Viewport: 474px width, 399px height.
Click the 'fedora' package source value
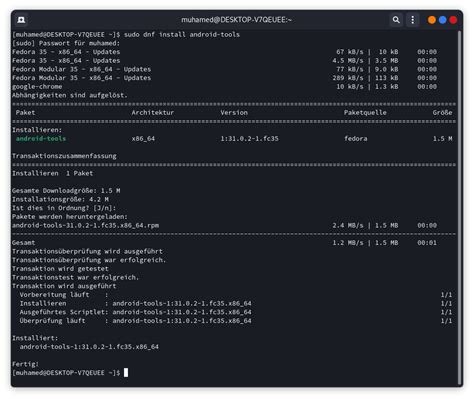[355, 138]
